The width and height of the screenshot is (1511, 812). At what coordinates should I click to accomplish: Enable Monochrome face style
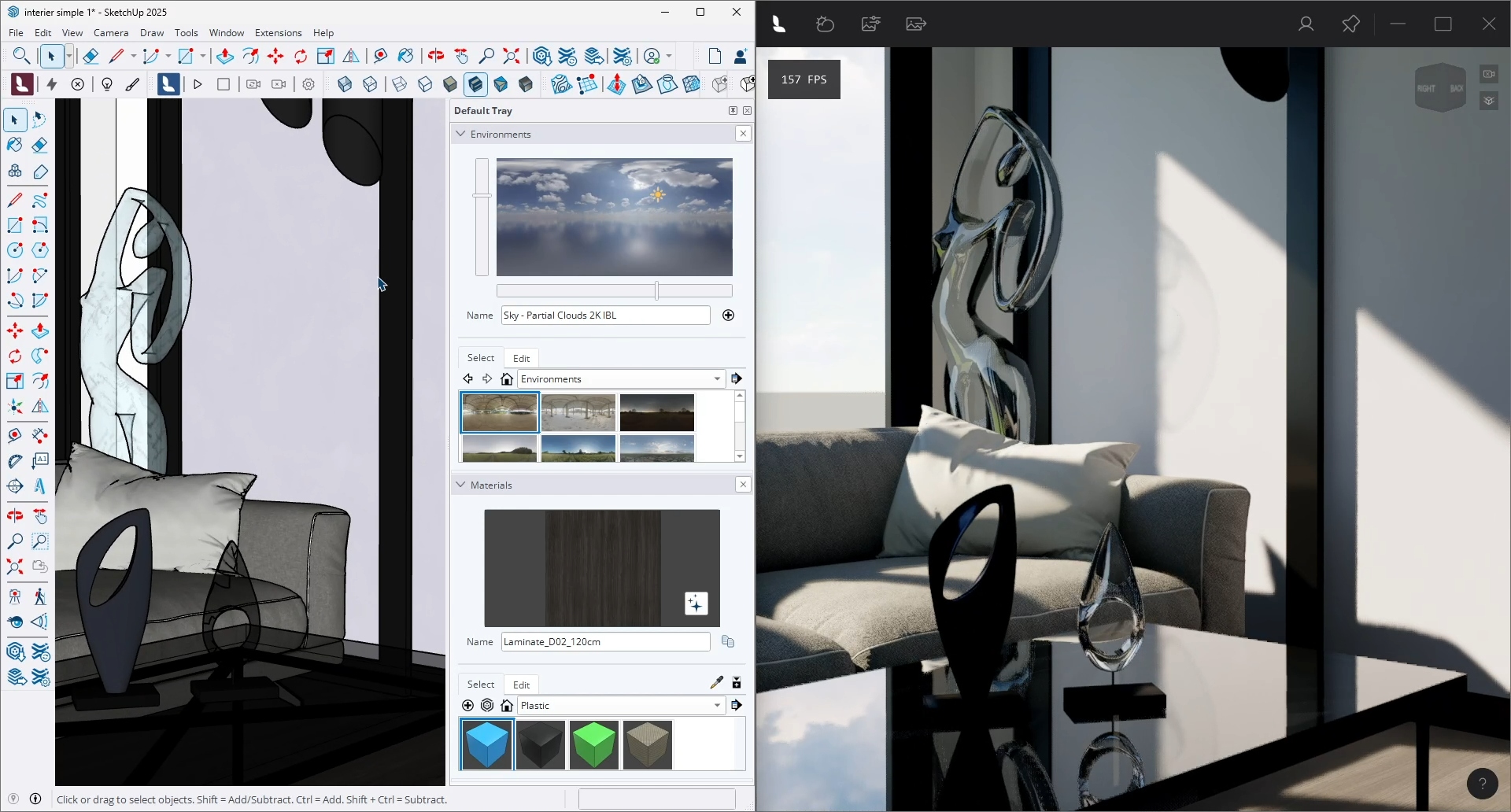501,84
